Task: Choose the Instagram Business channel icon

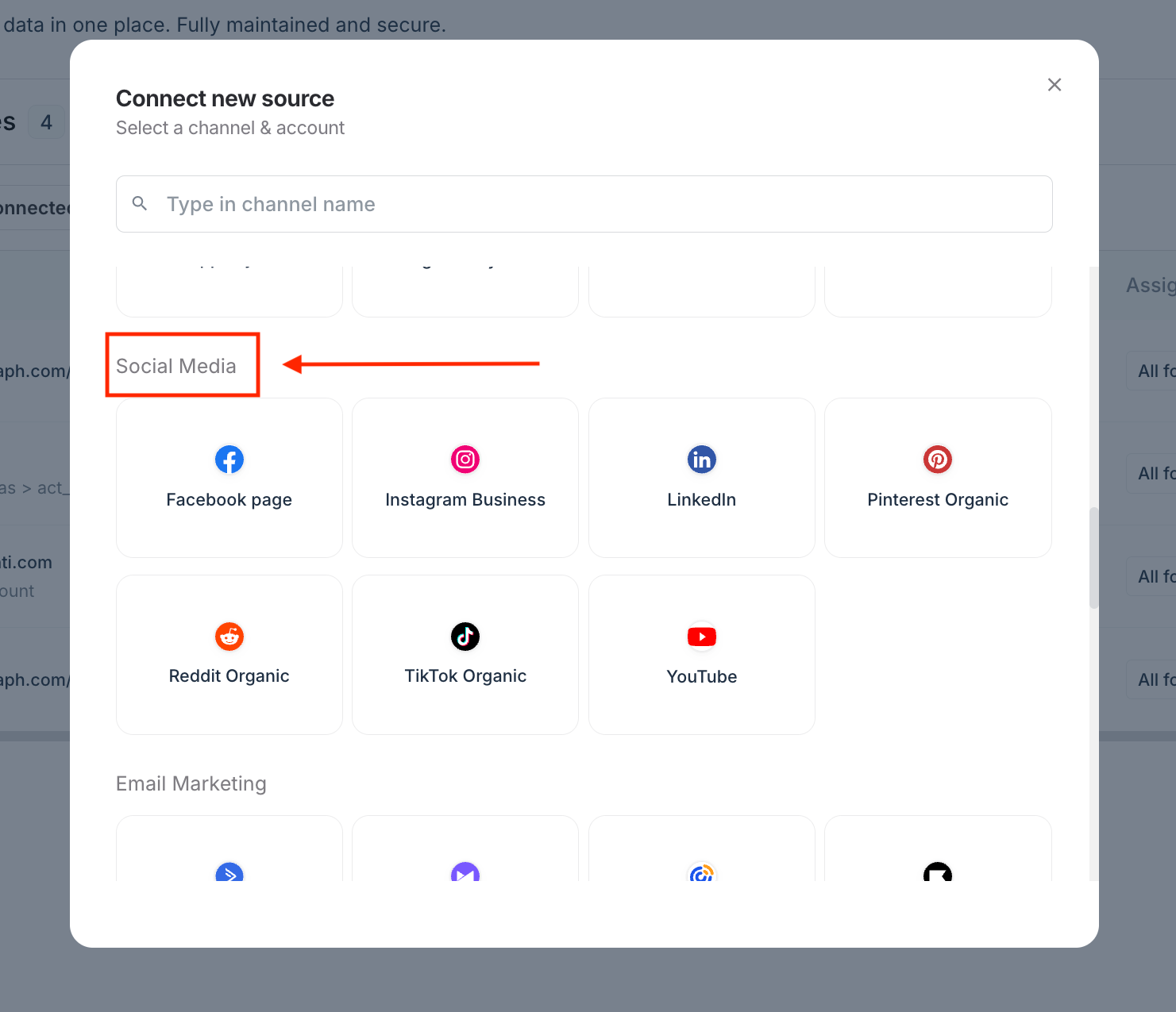Action: 465,460
